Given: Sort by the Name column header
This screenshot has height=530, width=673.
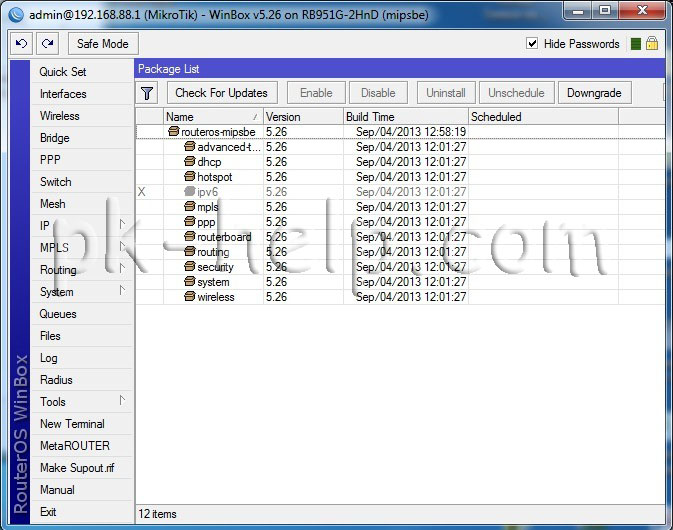Looking at the screenshot, I should (x=213, y=117).
